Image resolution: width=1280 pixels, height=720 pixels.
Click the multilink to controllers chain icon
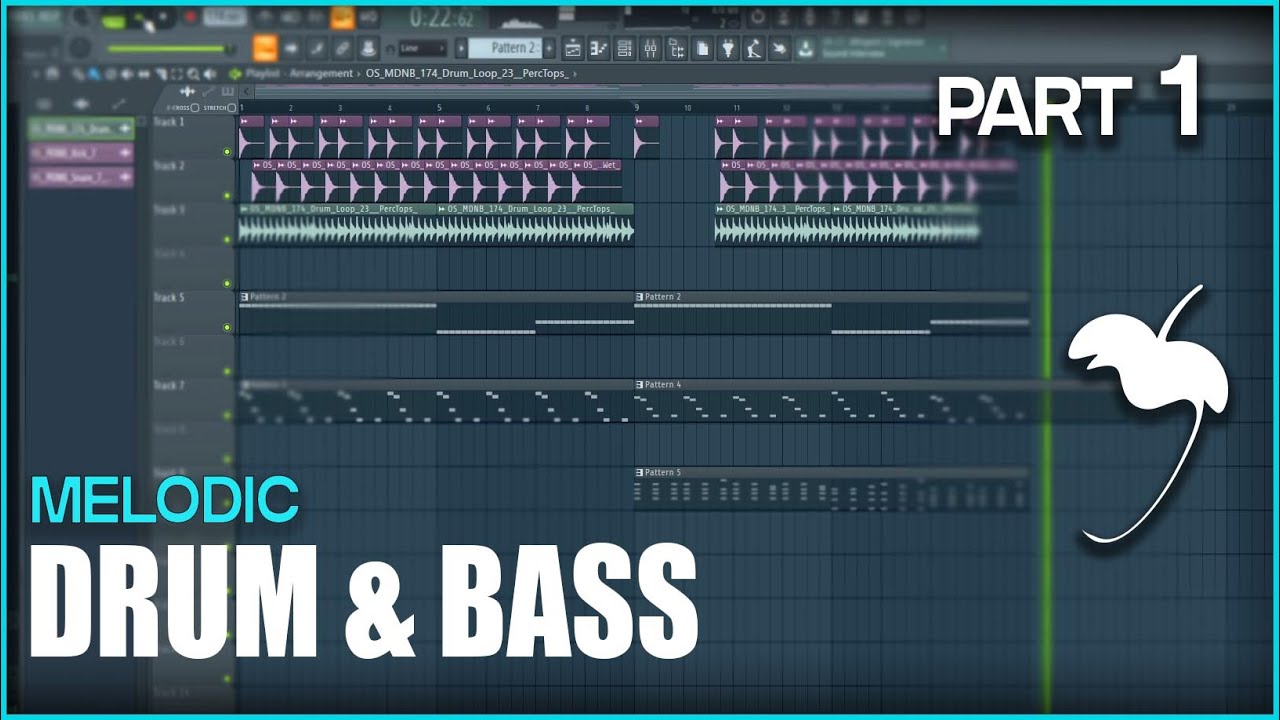[x=342, y=48]
